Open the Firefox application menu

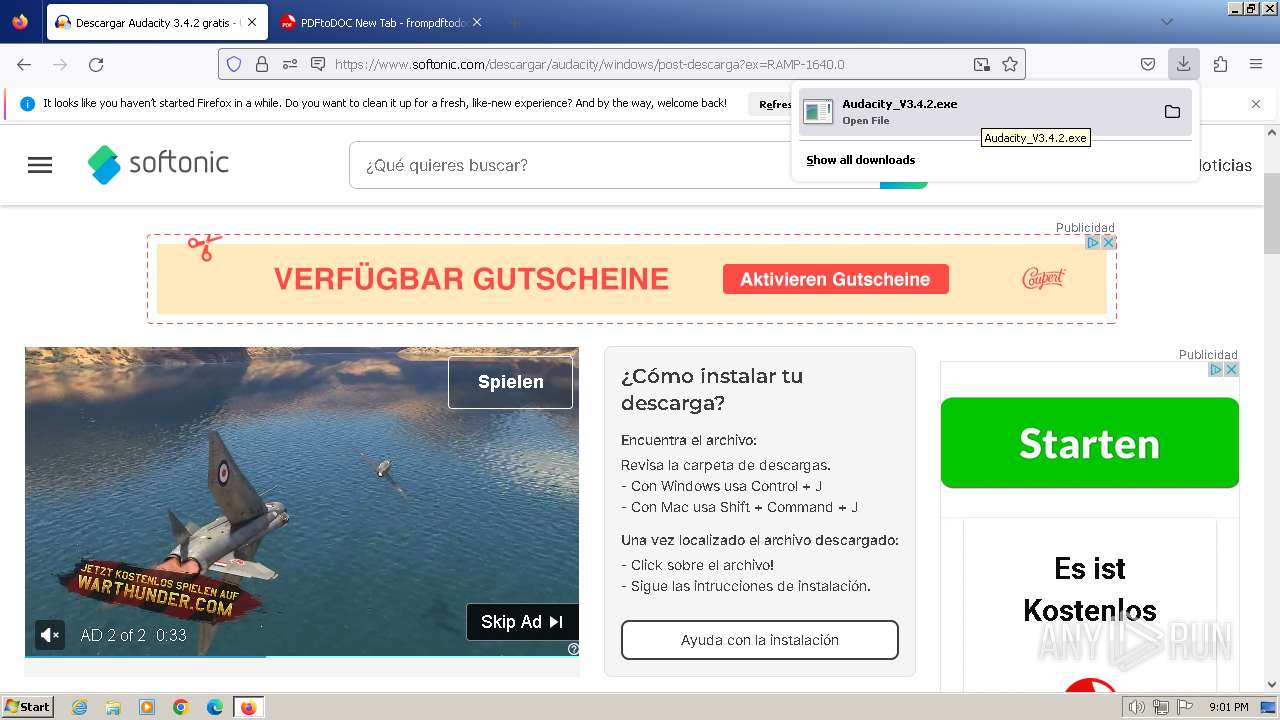click(x=1256, y=64)
